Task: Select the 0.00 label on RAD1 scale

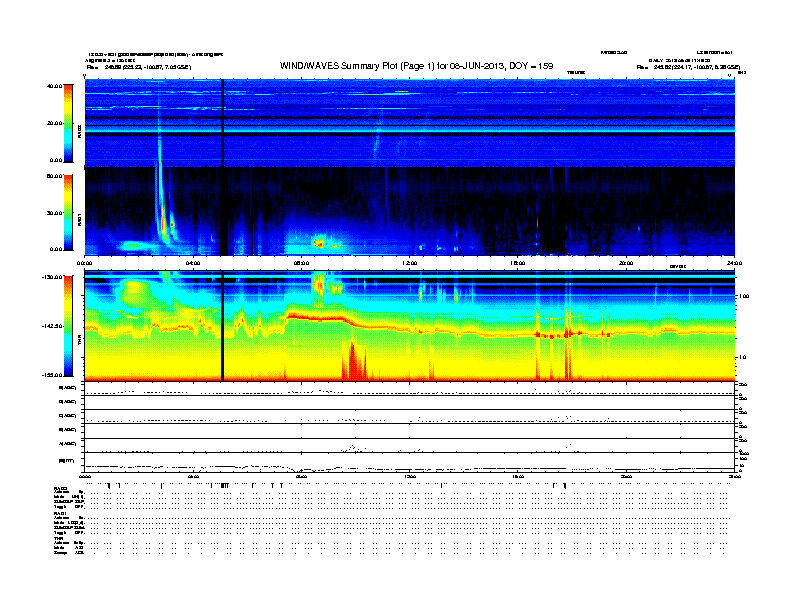Action: click(x=56, y=249)
